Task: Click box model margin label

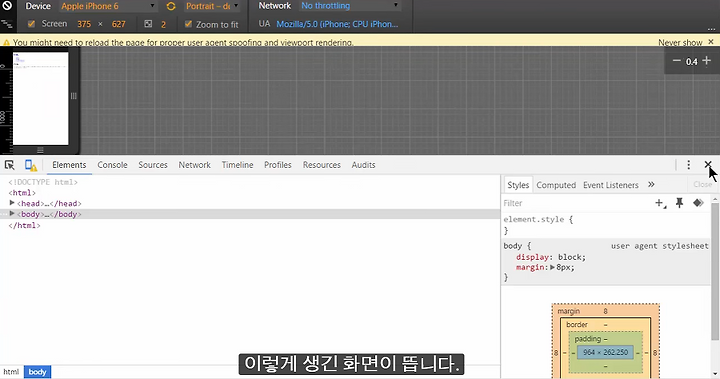Action: 568,311
